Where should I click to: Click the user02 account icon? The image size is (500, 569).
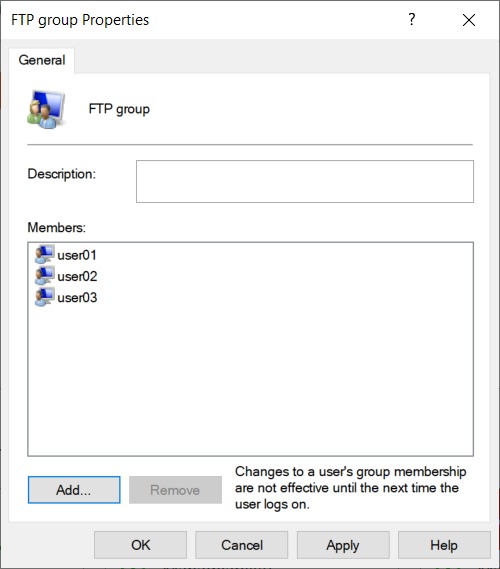click(x=45, y=276)
